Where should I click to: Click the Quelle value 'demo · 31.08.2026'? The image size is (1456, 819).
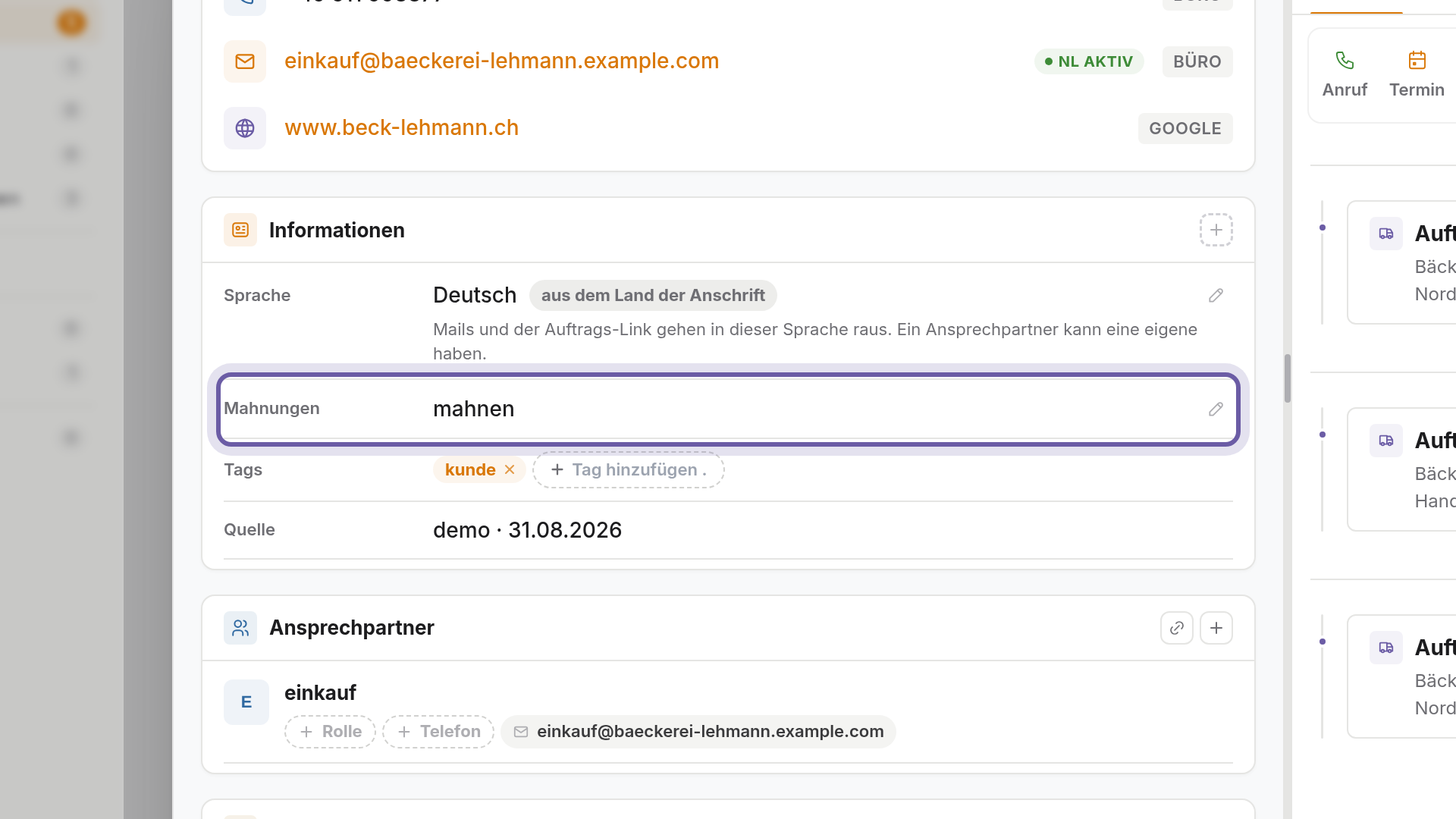click(527, 530)
